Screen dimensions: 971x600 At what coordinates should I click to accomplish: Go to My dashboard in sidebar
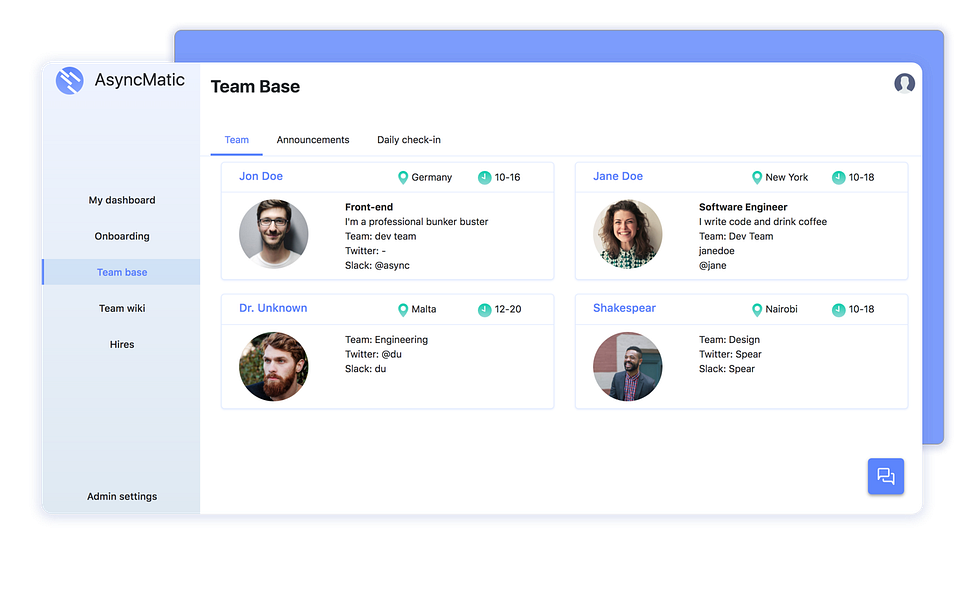tap(122, 200)
